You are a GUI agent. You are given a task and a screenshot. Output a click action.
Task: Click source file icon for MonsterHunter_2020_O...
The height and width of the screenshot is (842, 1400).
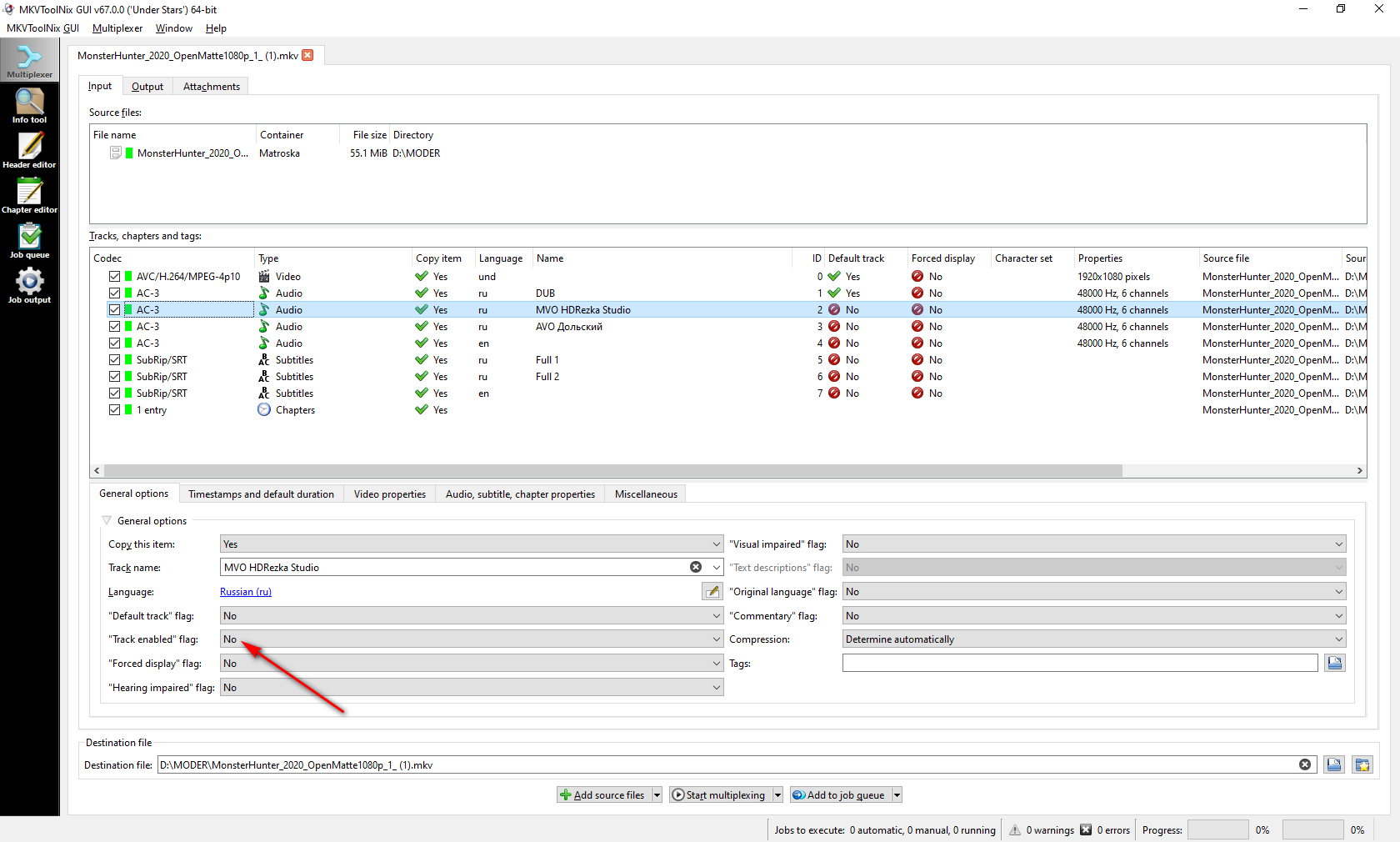point(116,153)
